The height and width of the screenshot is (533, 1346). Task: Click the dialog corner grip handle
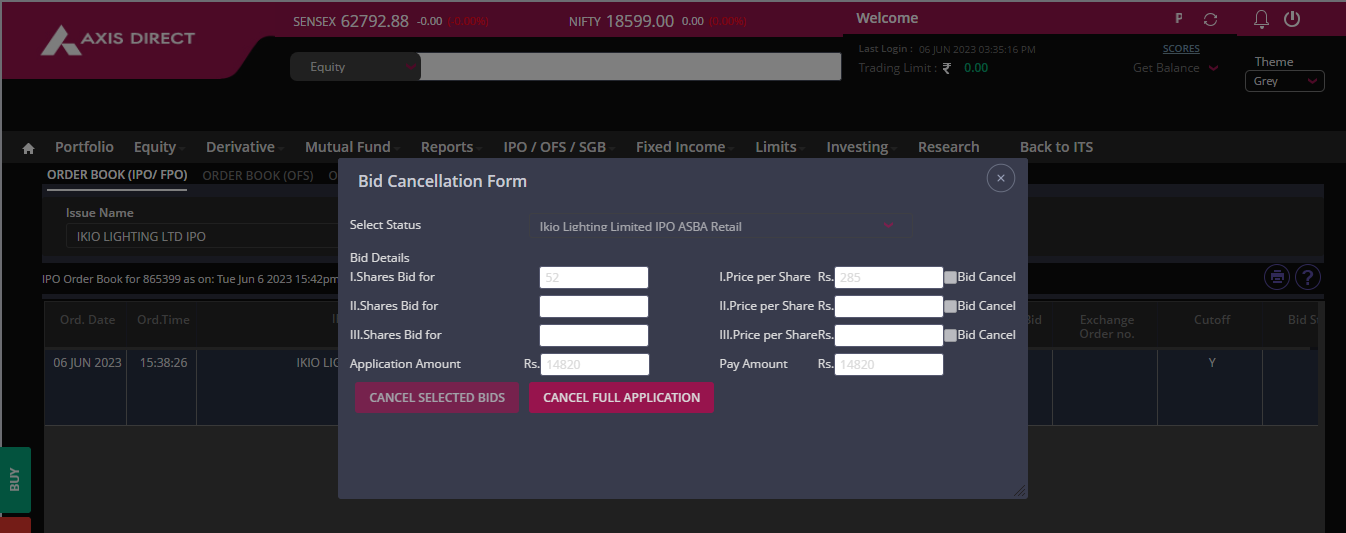(1020, 490)
